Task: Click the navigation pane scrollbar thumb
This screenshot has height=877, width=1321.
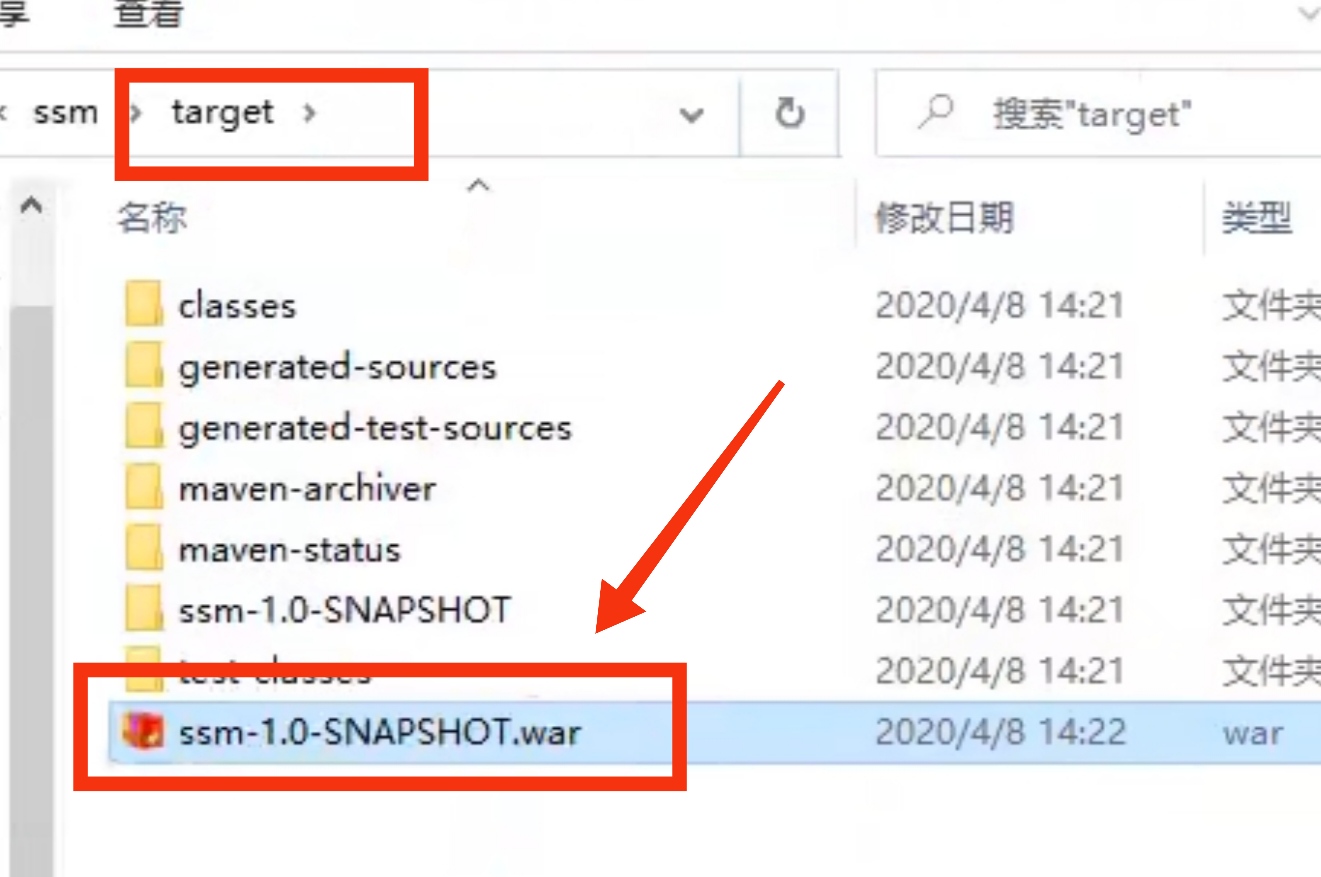Action: [x=31, y=590]
